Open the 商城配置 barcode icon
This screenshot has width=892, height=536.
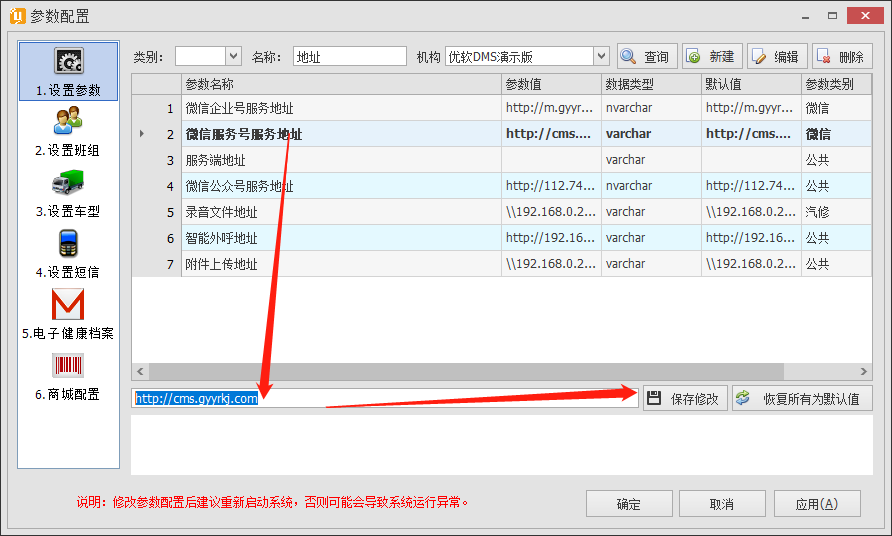coord(68,365)
